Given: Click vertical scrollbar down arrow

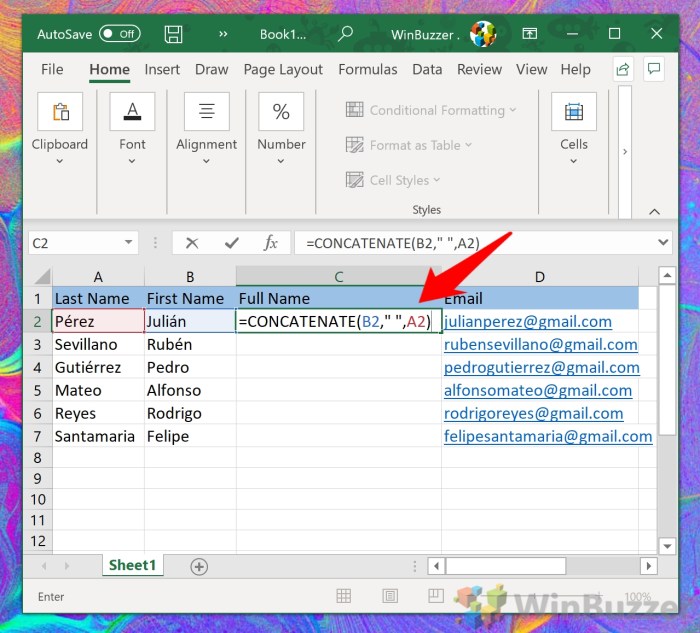Looking at the screenshot, I should click(x=667, y=546).
